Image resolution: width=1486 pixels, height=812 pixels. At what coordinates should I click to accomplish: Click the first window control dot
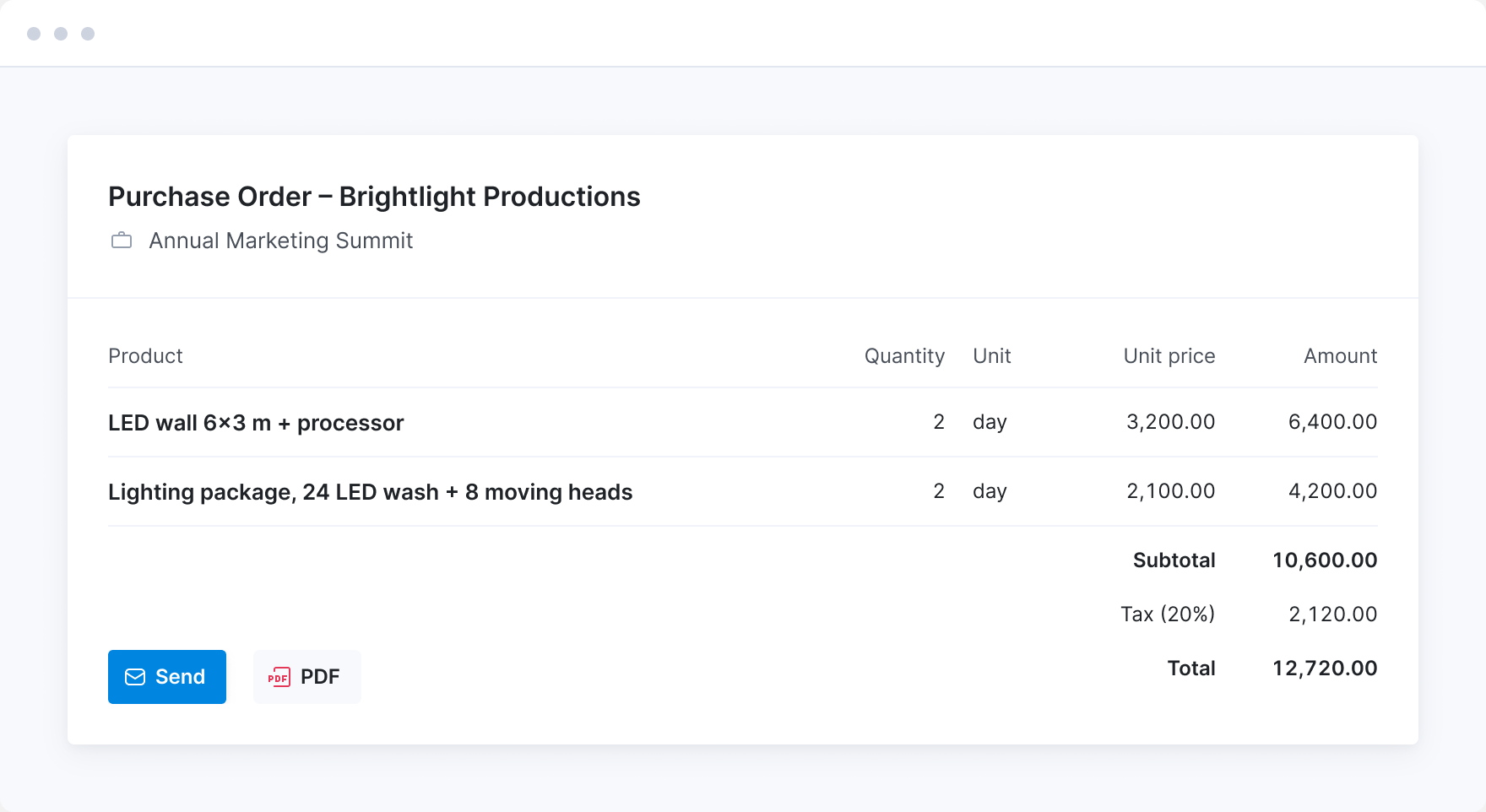point(34,34)
